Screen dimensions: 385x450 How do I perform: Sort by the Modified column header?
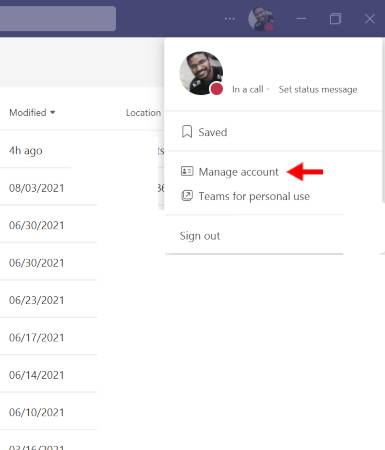click(32, 113)
